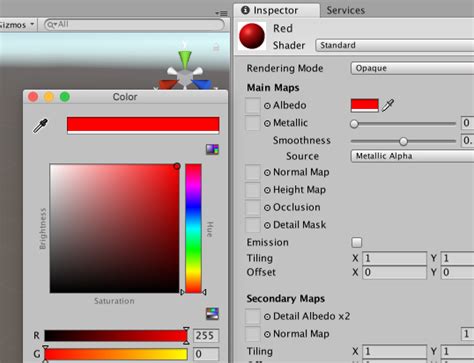
Task: Click the Albedo texture slot
Action: 252,106
